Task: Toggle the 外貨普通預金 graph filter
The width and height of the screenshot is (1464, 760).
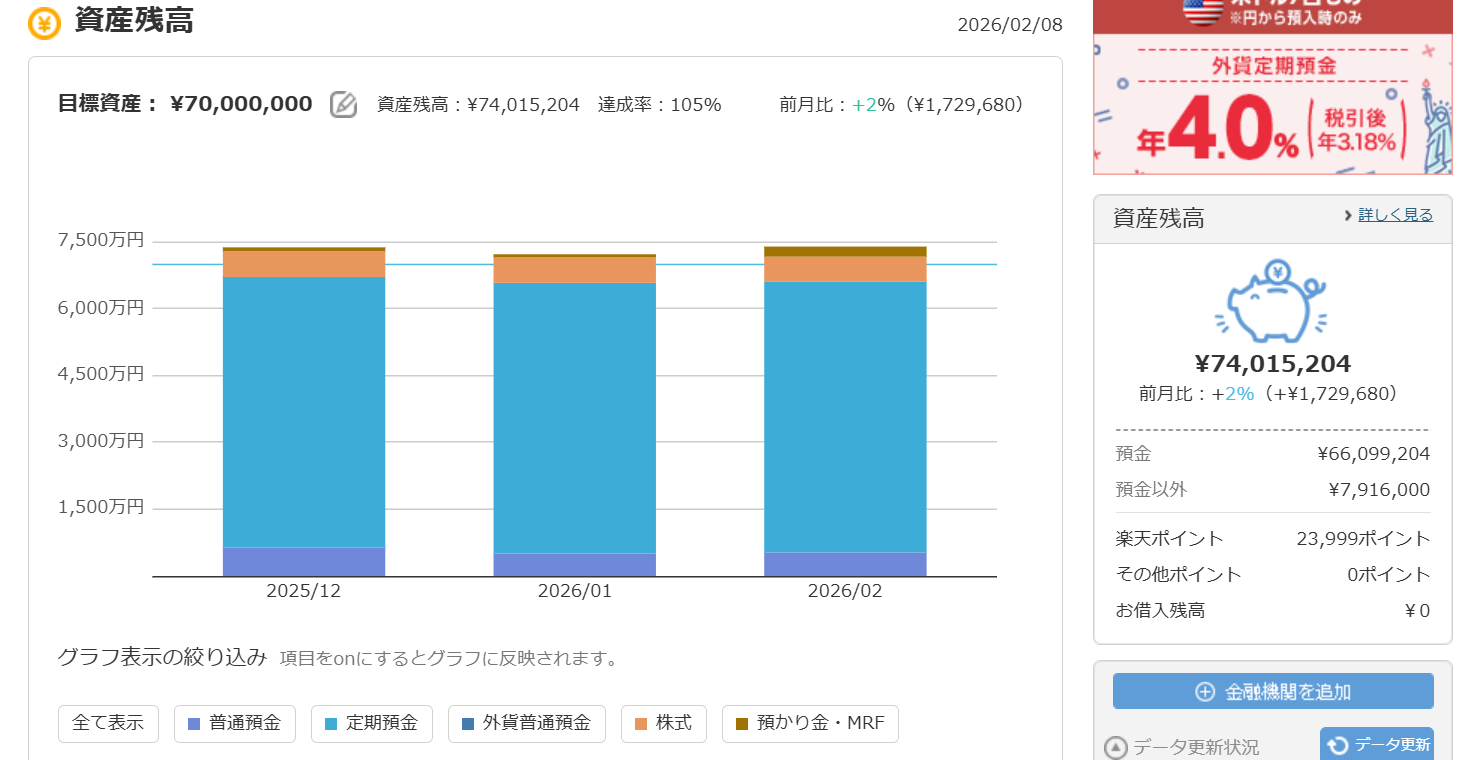Action: [526, 723]
